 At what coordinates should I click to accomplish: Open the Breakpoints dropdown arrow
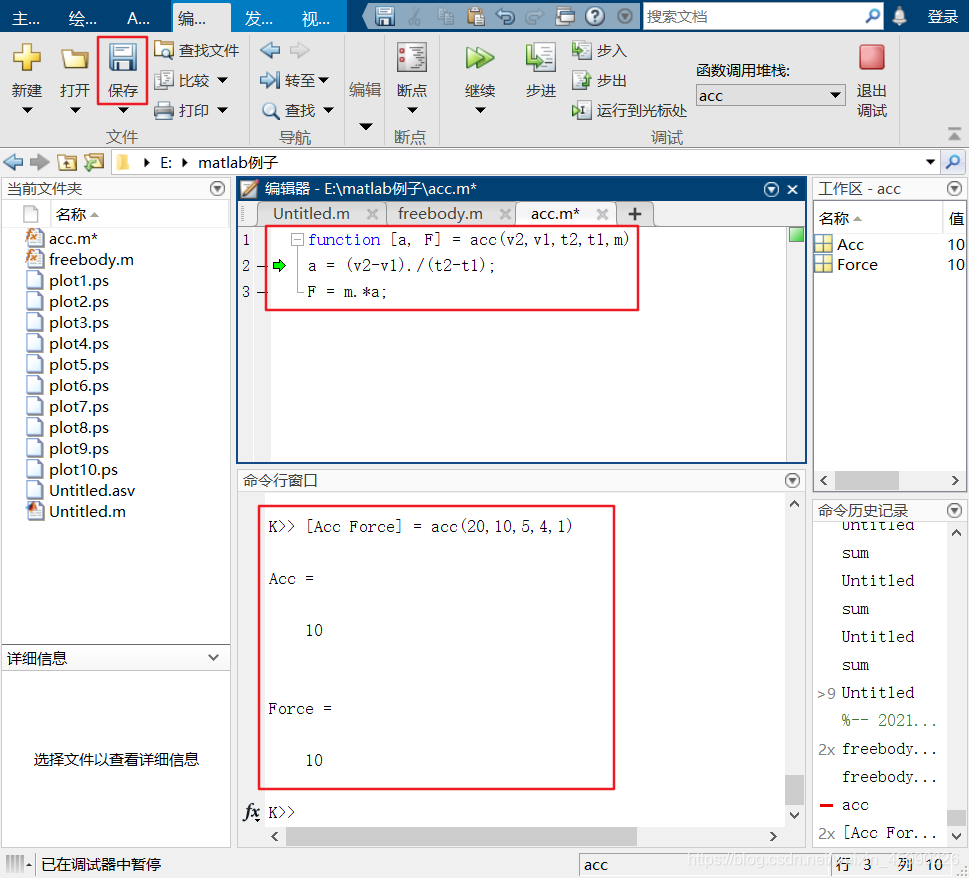coord(412,111)
